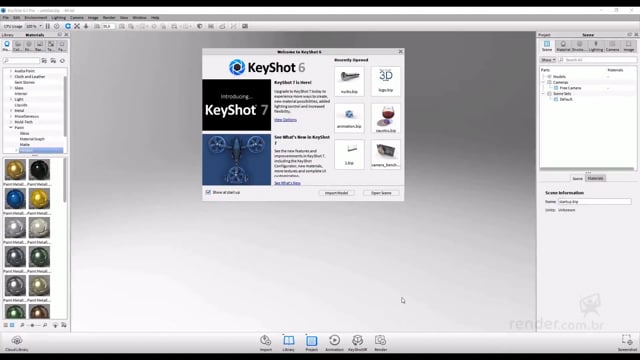Open the Edit menu
The image size is (640, 360).
click(x=17, y=18)
